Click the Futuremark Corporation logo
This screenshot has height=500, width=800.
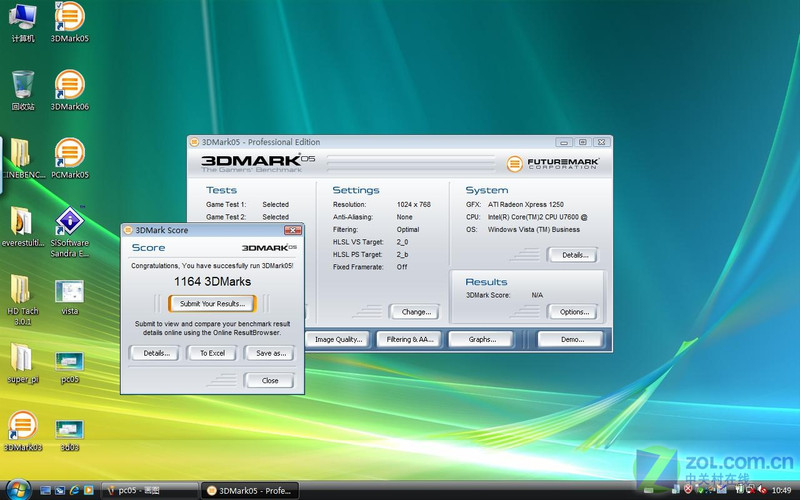pyautogui.click(x=553, y=164)
